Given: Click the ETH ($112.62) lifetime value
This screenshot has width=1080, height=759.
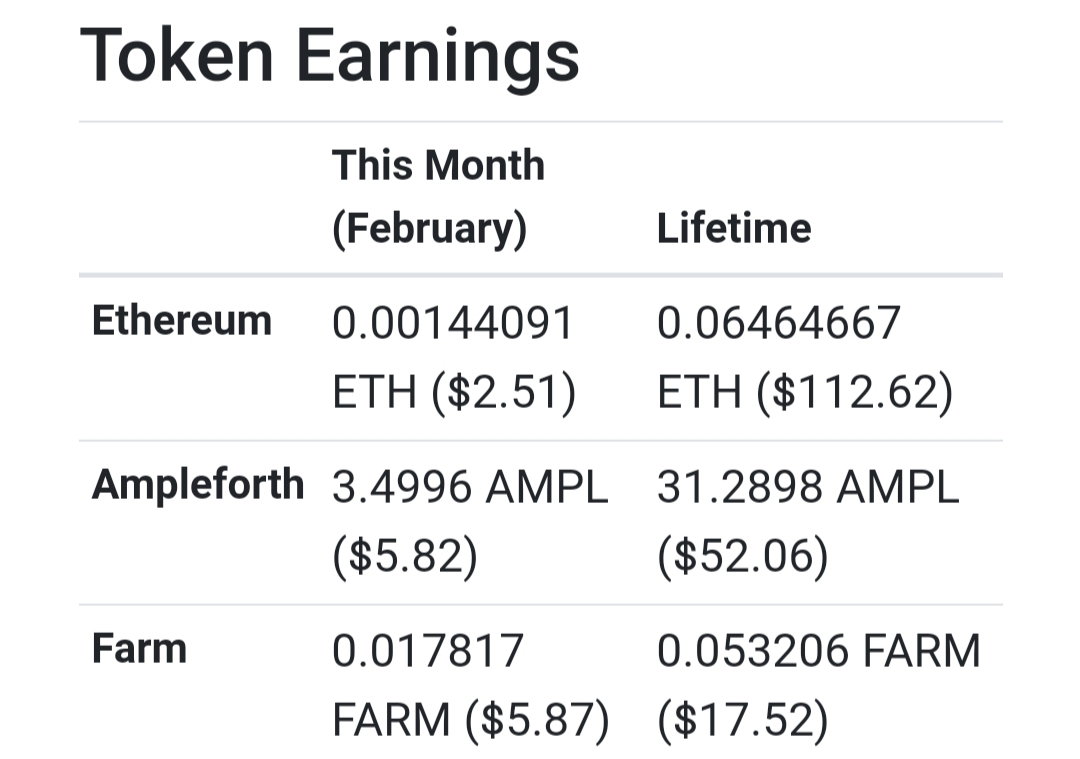Looking at the screenshot, I should click(x=805, y=393).
